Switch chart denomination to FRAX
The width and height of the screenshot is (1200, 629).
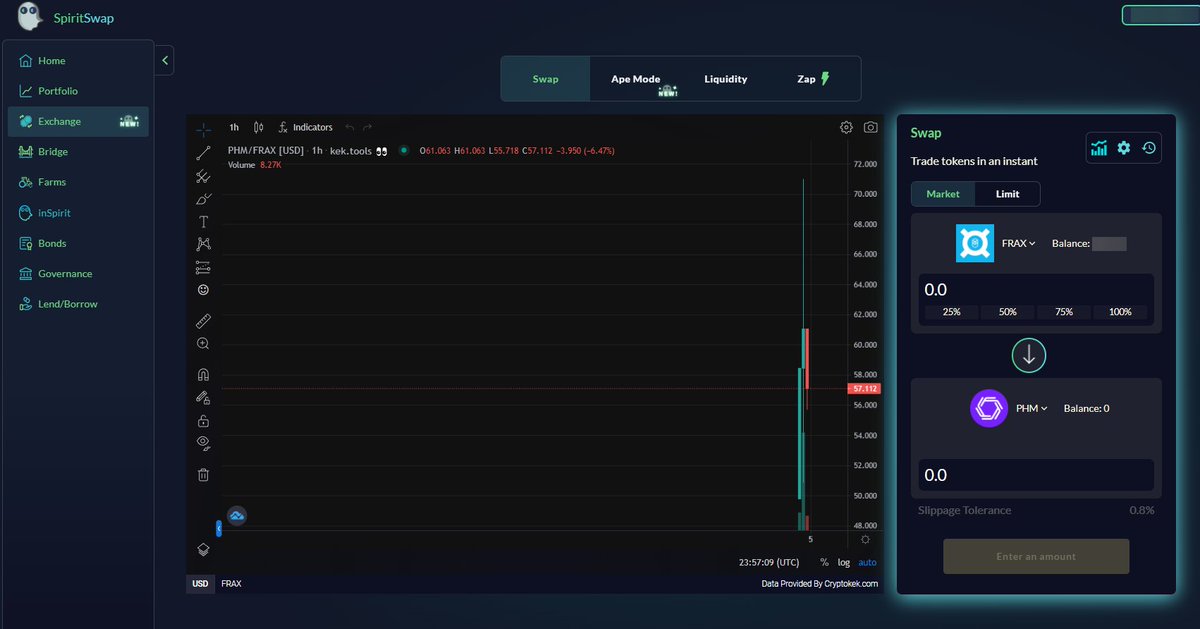point(231,583)
